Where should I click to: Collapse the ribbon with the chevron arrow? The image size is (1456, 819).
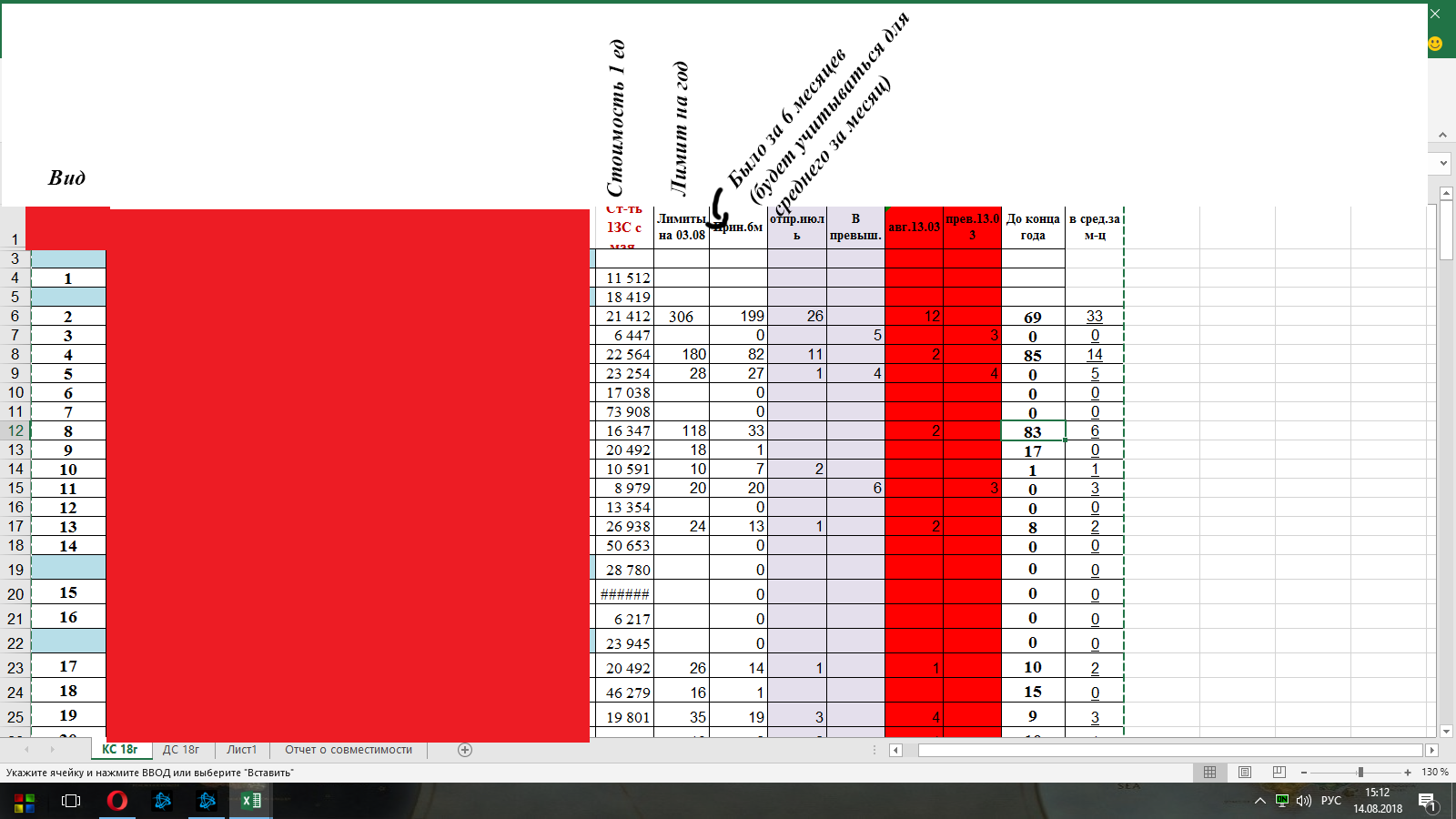coord(1442,135)
